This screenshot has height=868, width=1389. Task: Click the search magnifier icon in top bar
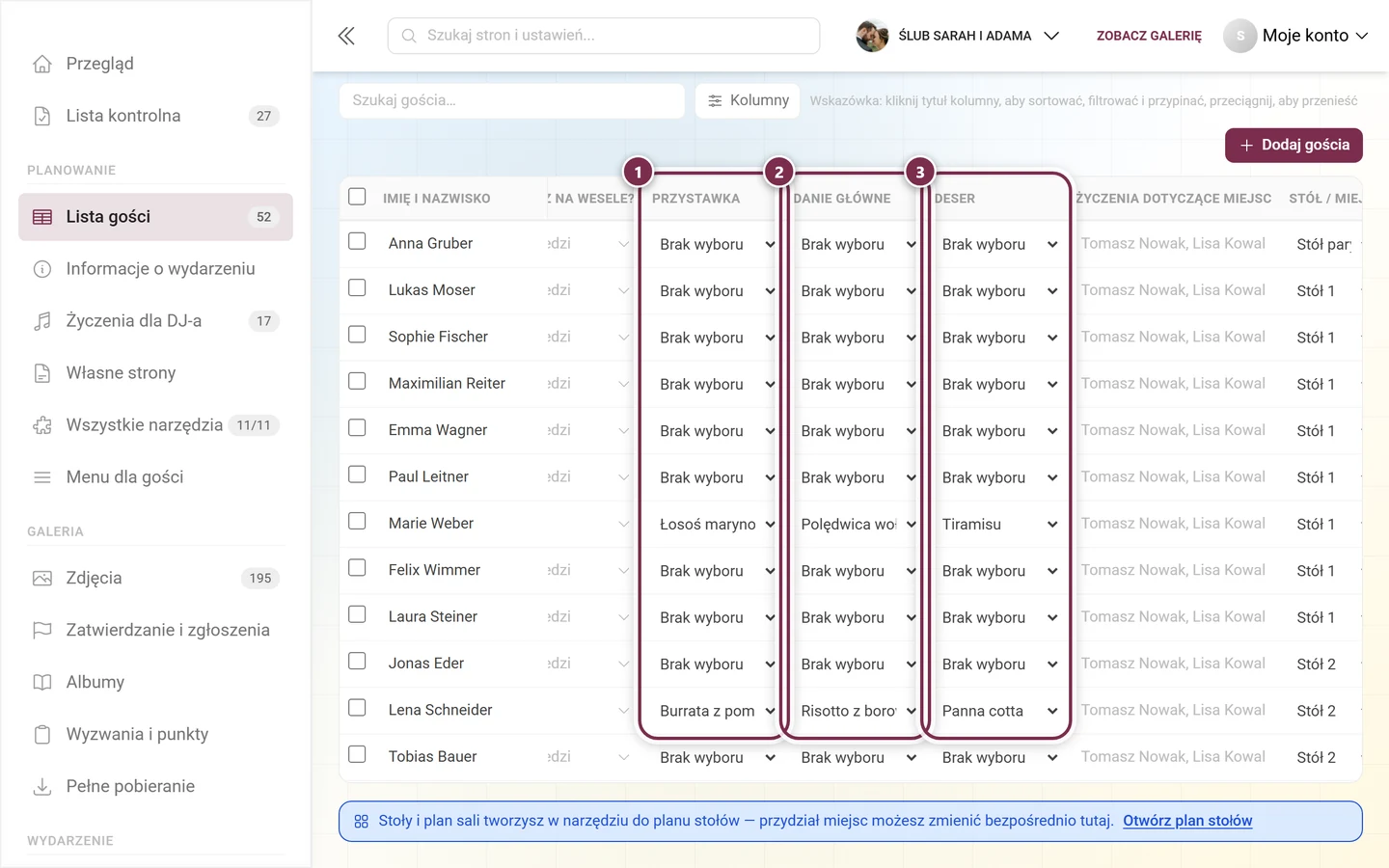tap(409, 36)
